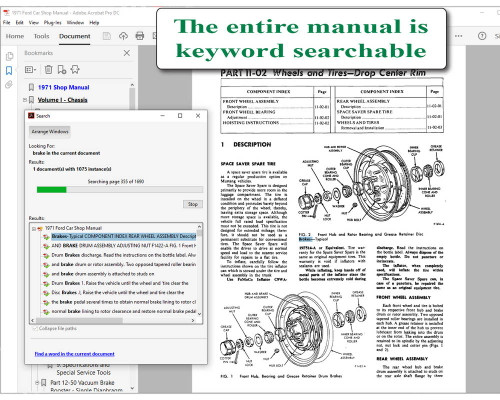
Task: Click the green search progress bar
Action: [52, 190]
